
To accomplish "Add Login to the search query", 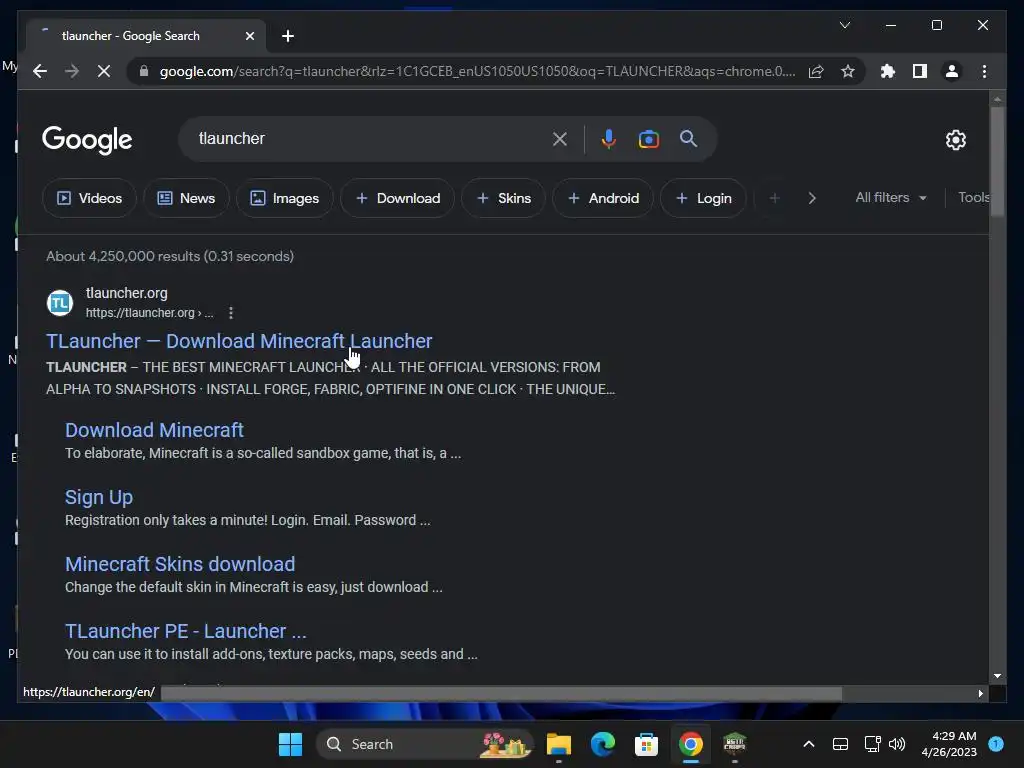I will click(x=703, y=198).
